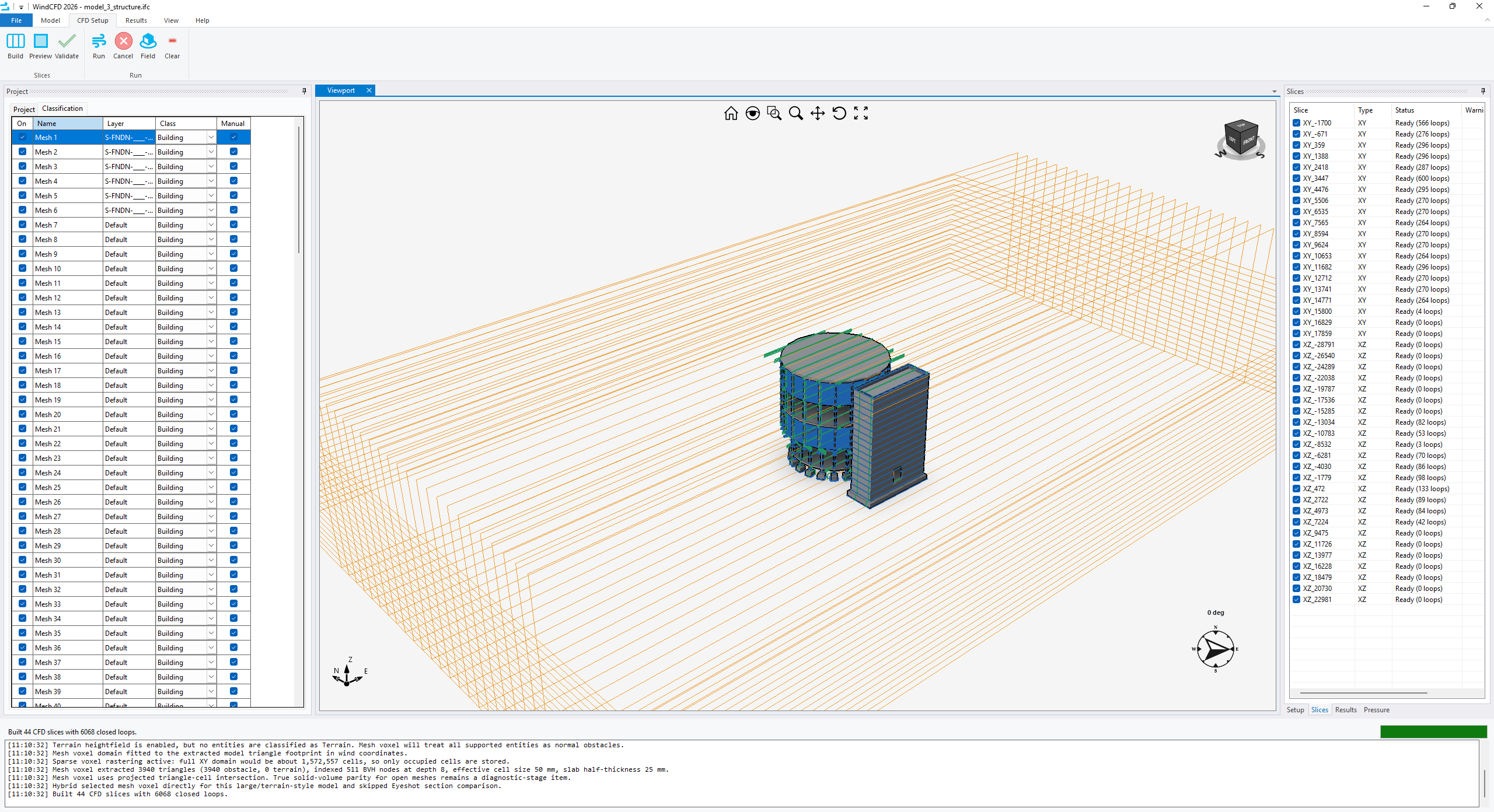
Task: Sort by the Layer column header
Action: pyautogui.click(x=129, y=123)
